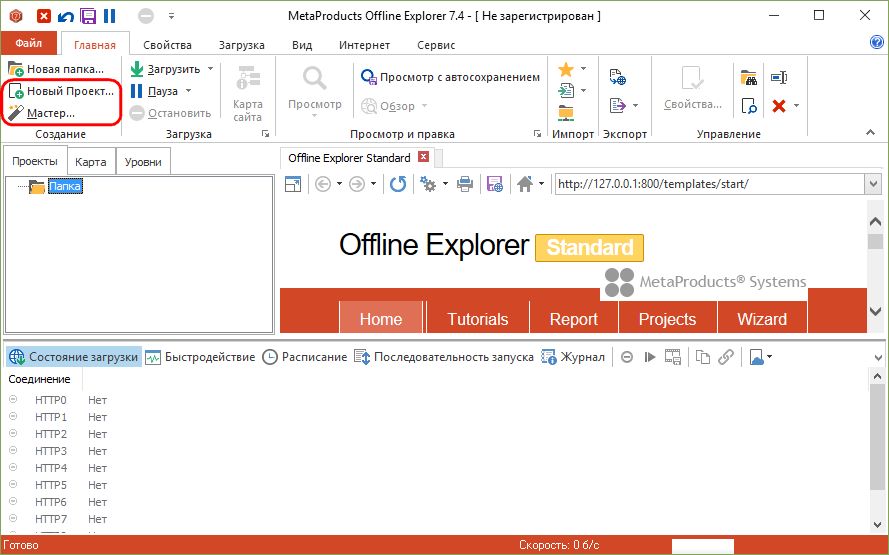Click the star favorites import icon
889x555 pixels.
566,70
